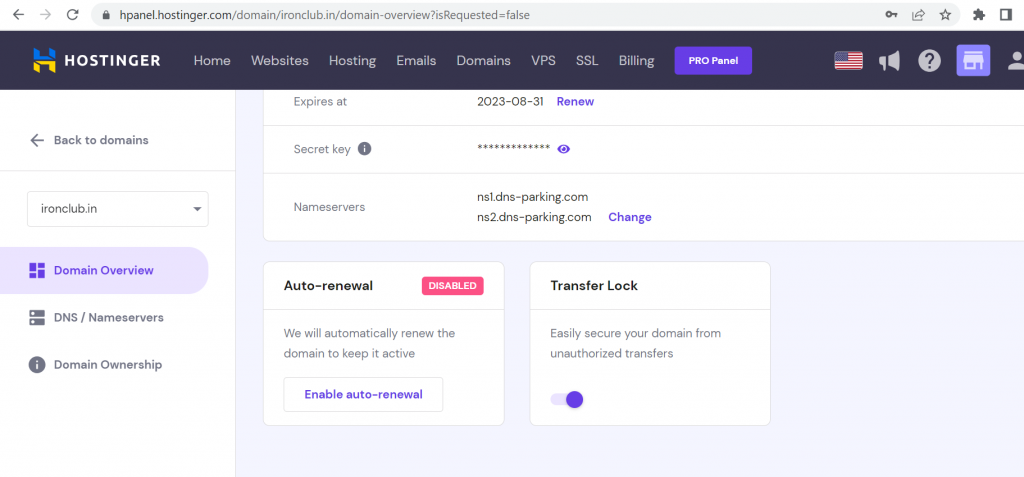The image size is (1024, 477).
Task: Click the Secret key info icon
Action: point(365,149)
